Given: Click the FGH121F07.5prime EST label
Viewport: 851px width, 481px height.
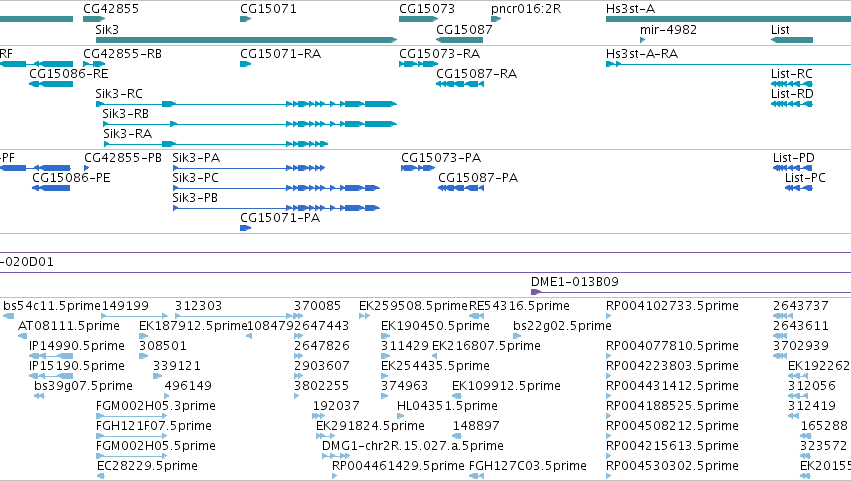Looking at the screenshot, I should [x=154, y=426].
